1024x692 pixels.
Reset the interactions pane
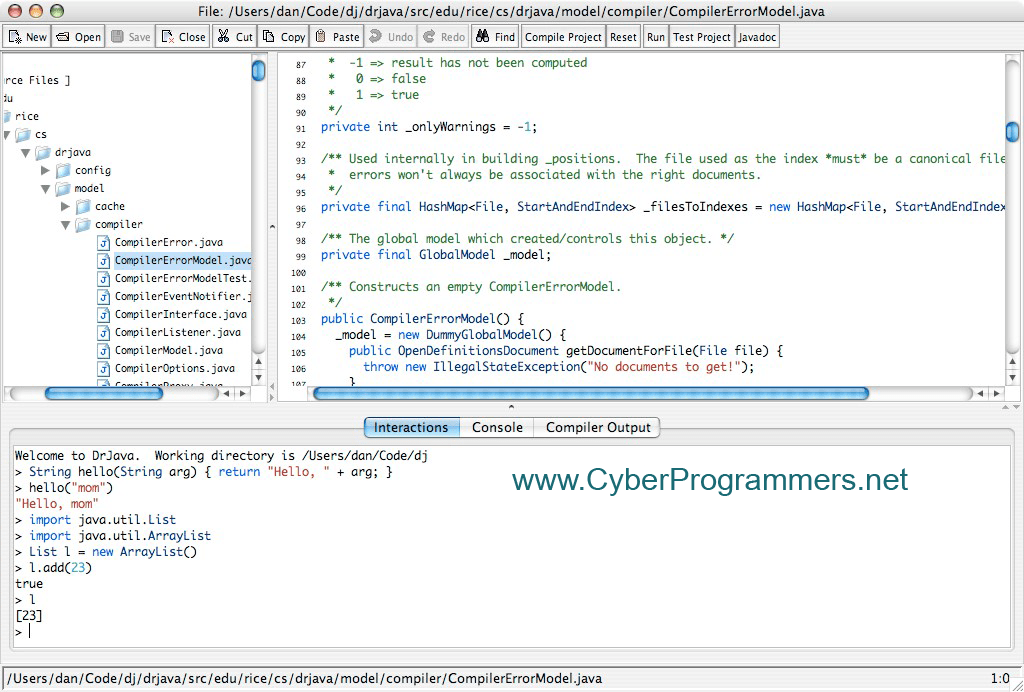(x=623, y=35)
